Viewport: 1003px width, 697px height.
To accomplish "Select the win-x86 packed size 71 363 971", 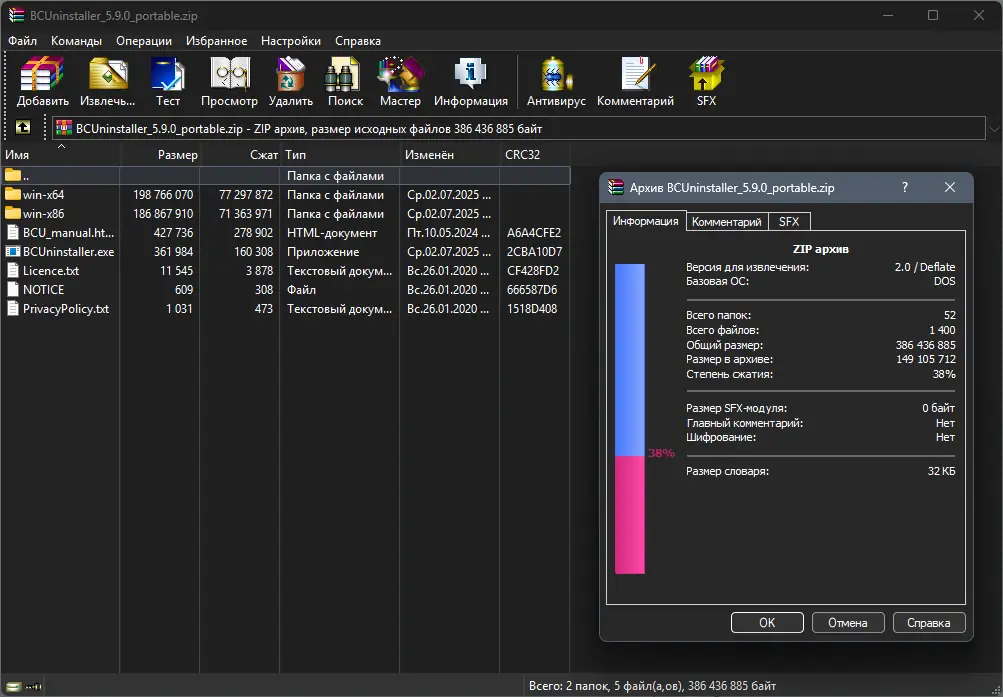I will tap(246, 214).
